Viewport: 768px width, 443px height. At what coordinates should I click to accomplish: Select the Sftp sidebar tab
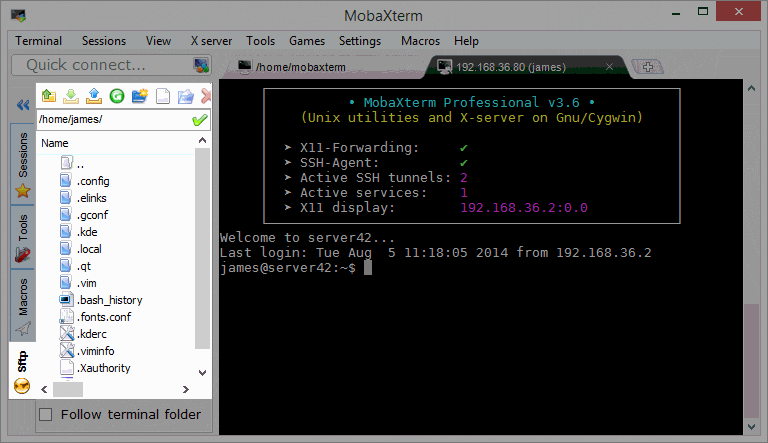tap(23, 370)
